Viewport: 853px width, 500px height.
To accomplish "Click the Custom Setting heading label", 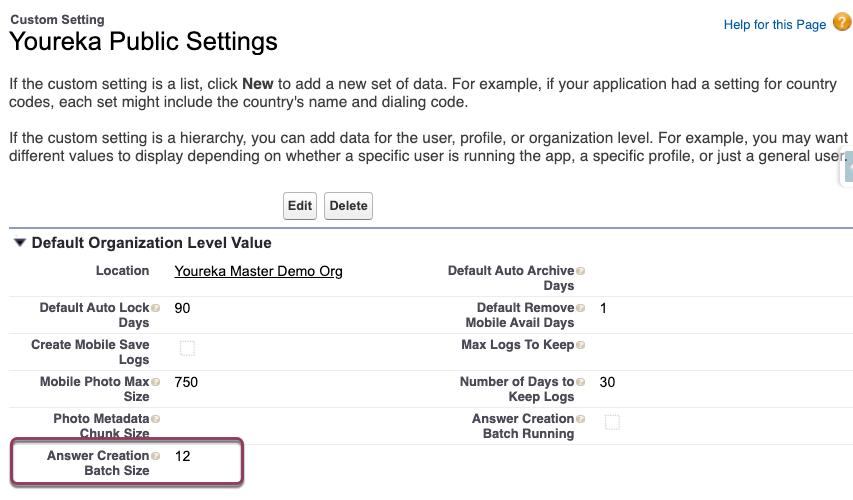I will coord(57,20).
